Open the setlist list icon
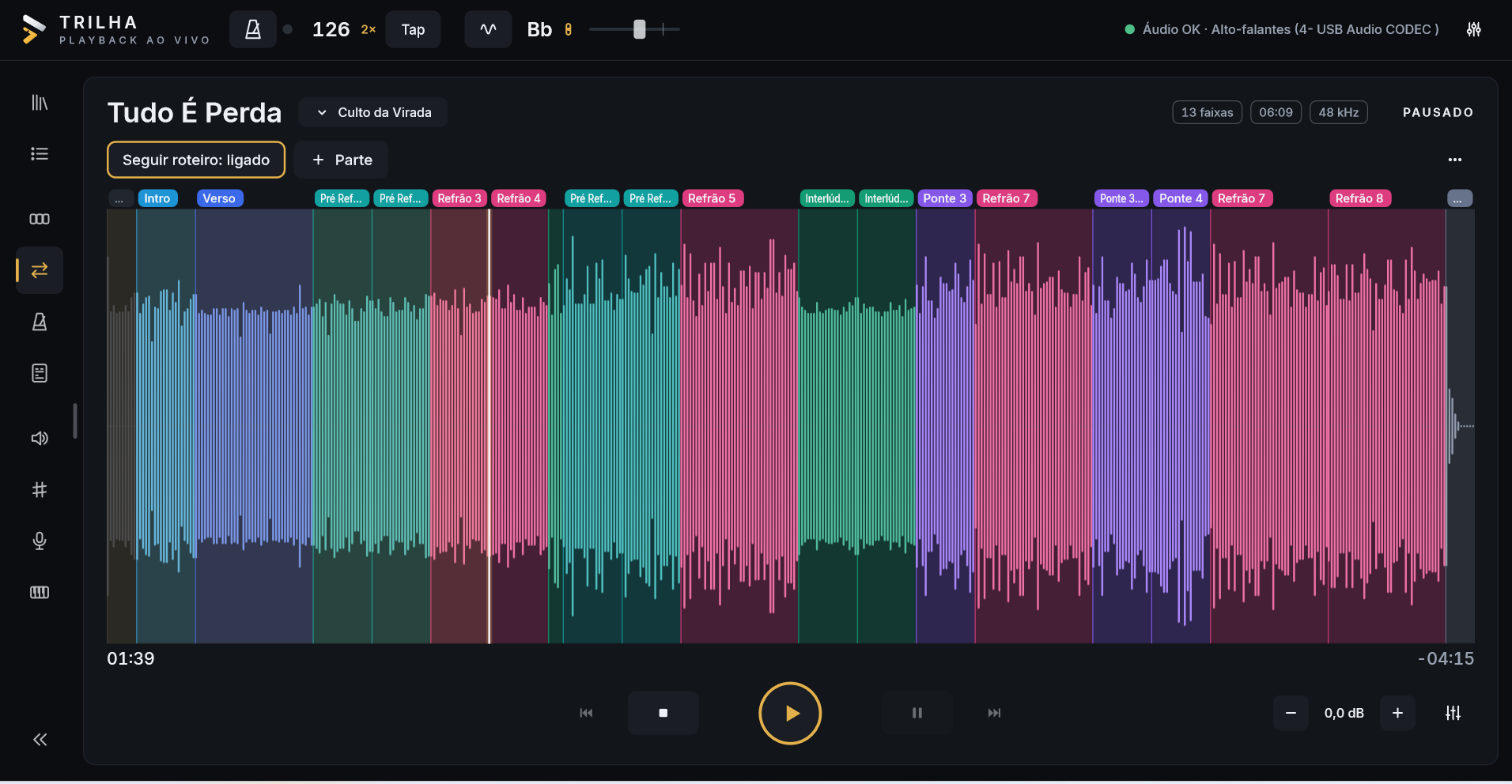Image resolution: width=1512 pixels, height=784 pixels. click(40, 153)
